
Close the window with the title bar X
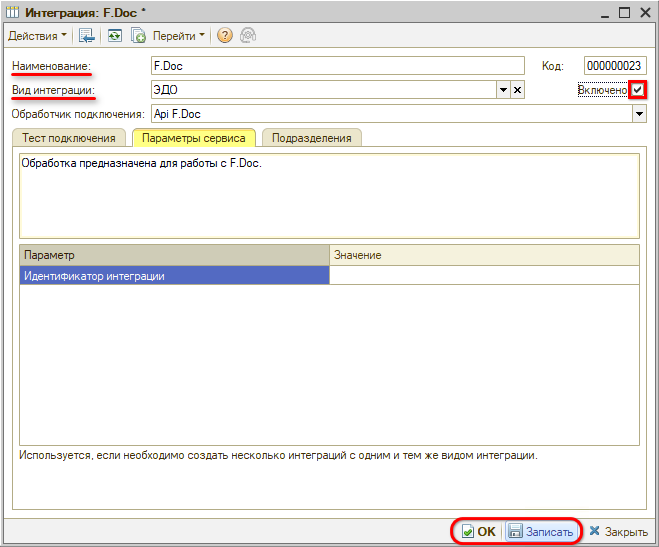coord(645,13)
